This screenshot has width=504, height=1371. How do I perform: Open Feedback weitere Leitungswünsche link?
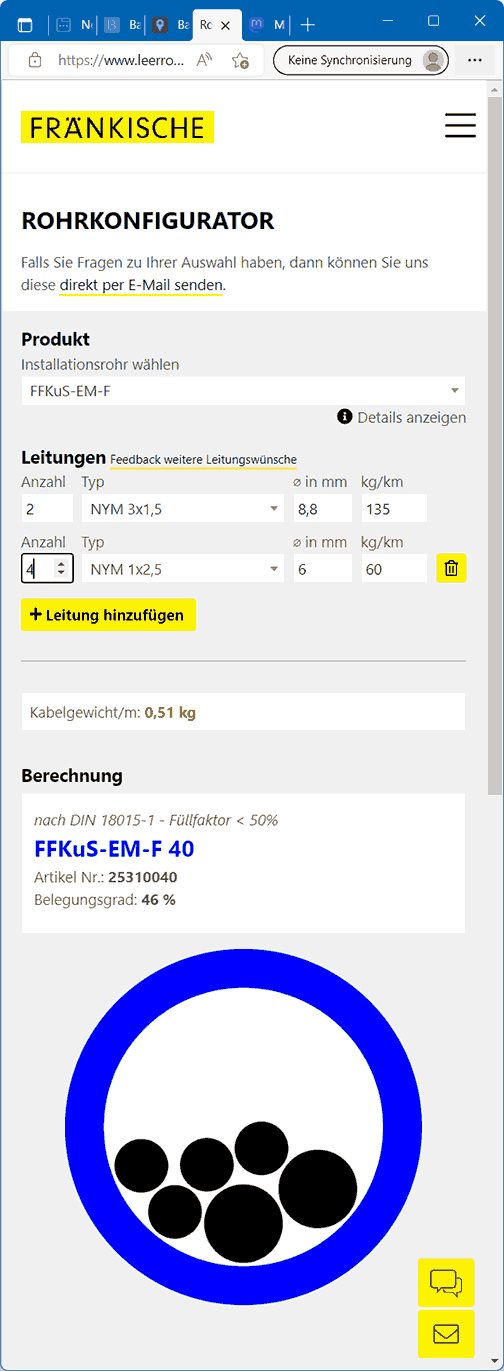(203, 459)
